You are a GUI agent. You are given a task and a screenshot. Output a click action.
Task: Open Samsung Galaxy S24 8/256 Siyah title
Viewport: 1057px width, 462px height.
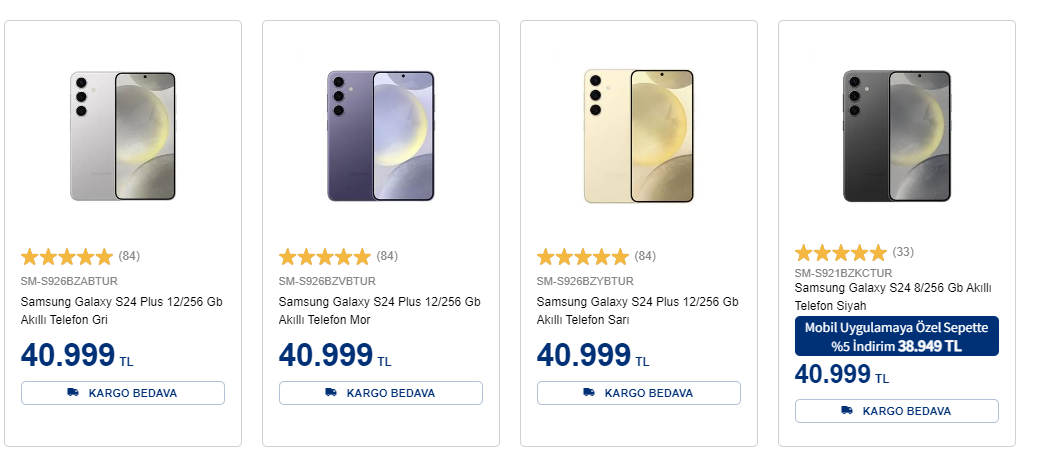pos(892,296)
